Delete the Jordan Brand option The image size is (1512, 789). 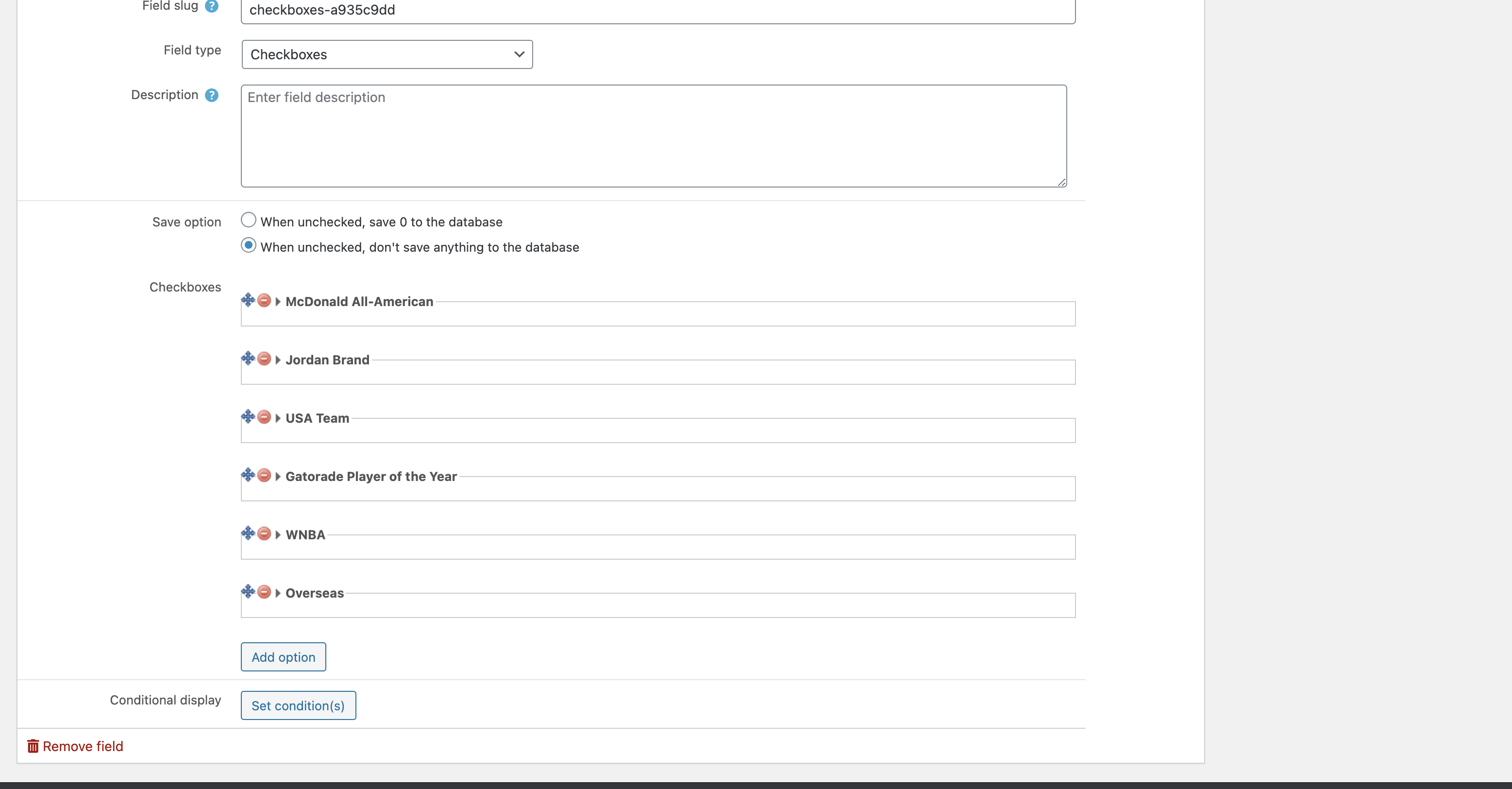264,359
